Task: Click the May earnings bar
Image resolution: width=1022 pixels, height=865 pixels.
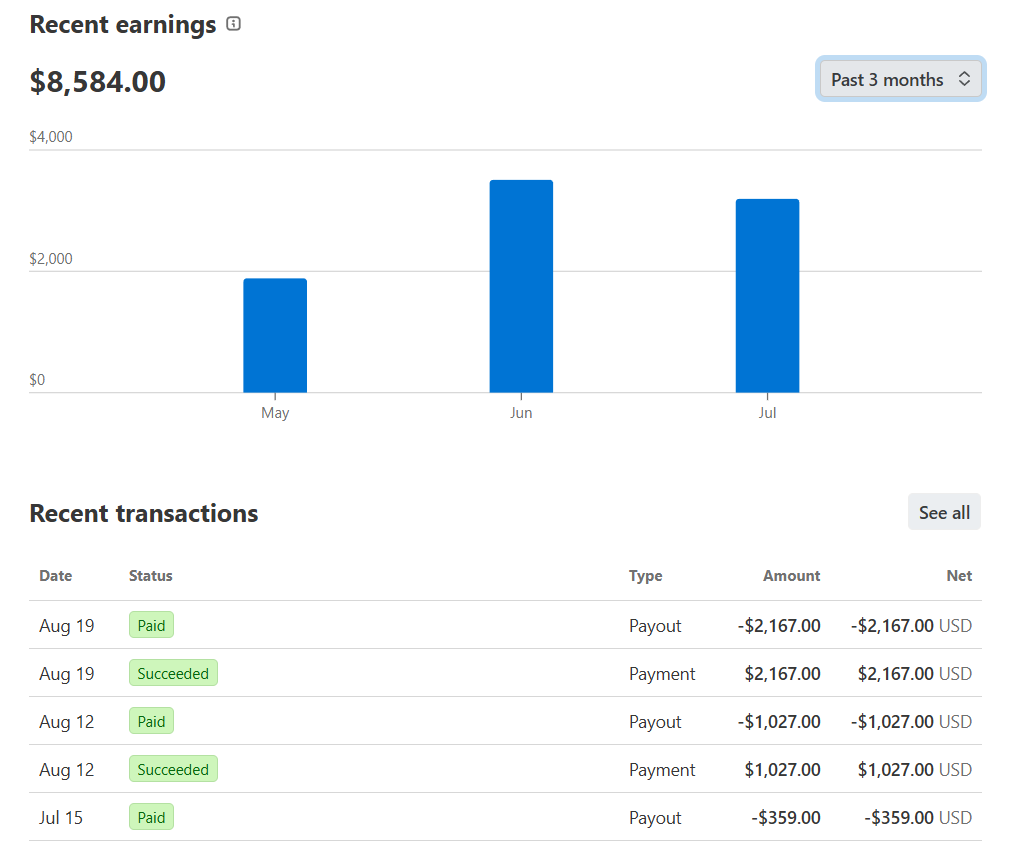Action: 275,336
